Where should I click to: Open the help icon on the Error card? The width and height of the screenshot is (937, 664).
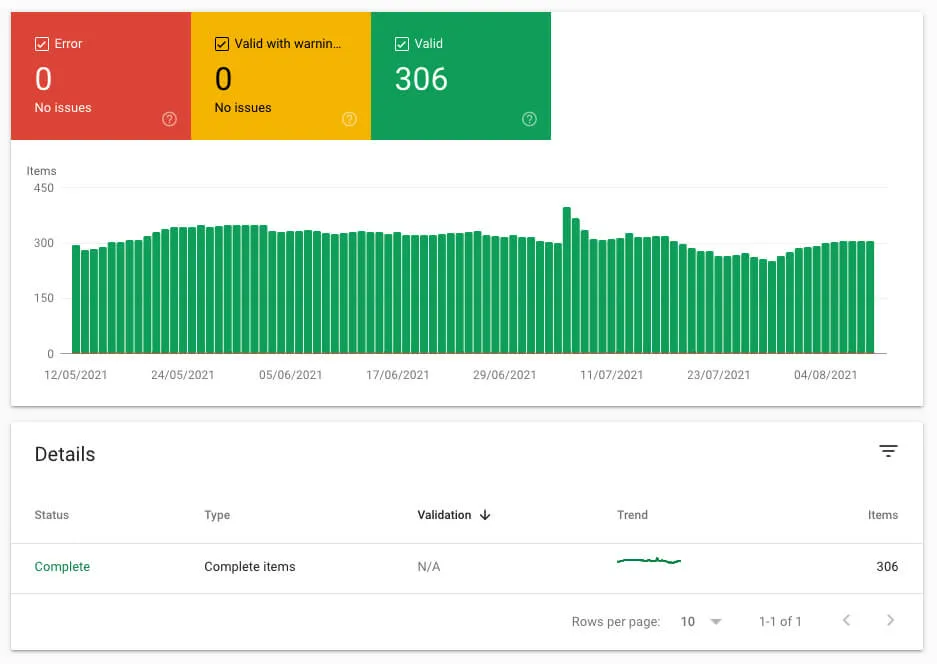point(169,118)
